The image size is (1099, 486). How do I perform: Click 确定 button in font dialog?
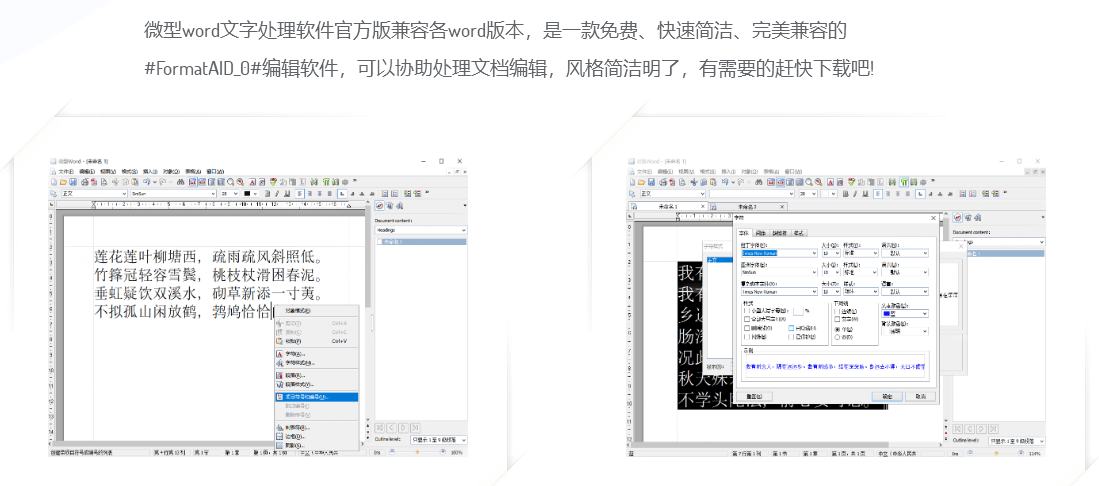887,396
